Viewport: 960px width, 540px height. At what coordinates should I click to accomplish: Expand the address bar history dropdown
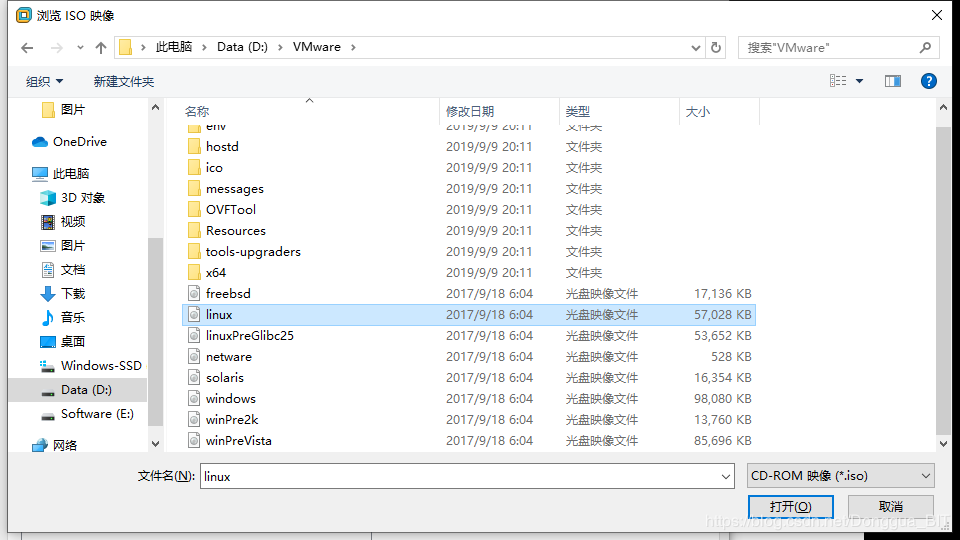tap(696, 48)
